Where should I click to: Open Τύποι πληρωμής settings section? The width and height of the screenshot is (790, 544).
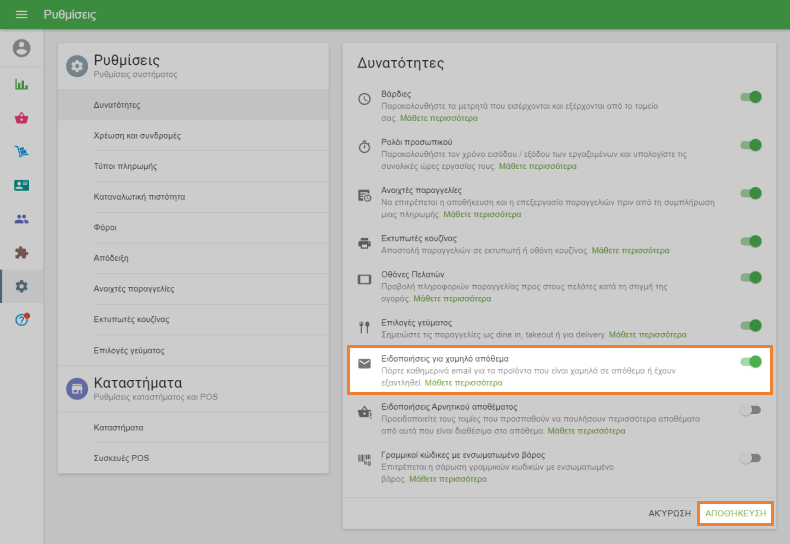click(x=125, y=166)
